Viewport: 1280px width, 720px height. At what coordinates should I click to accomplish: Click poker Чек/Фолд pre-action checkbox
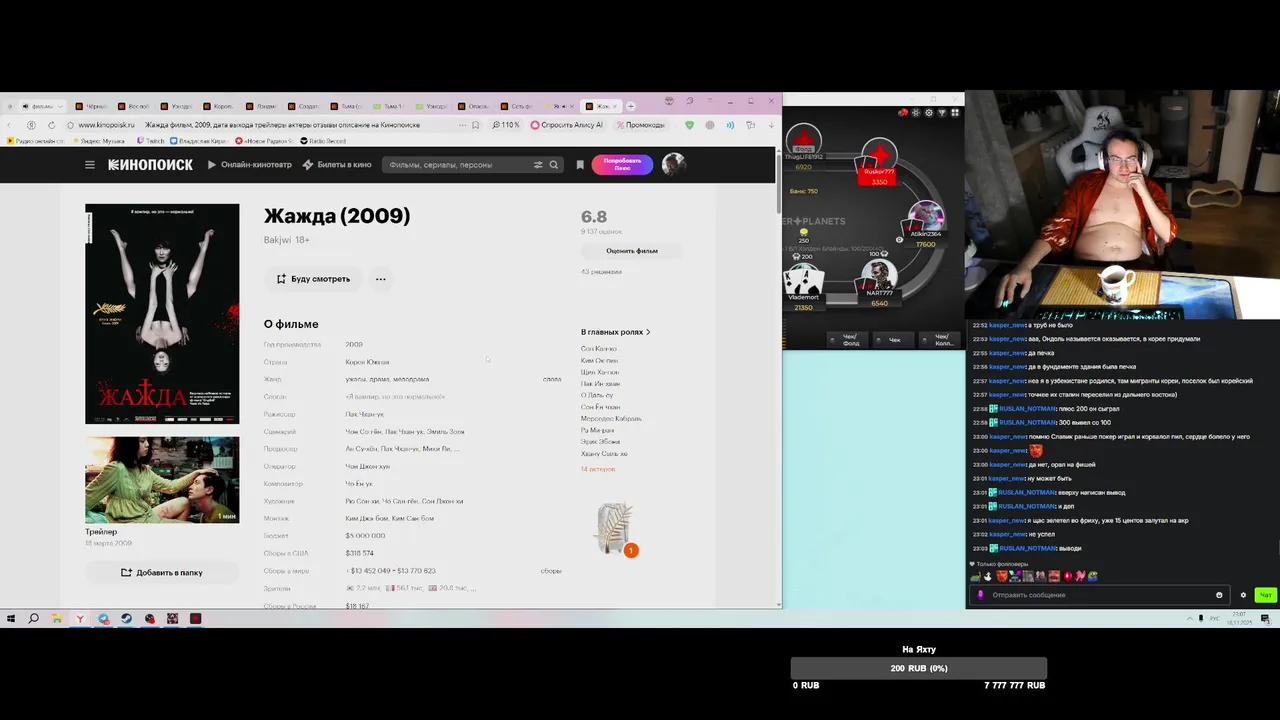tap(846, 340)
